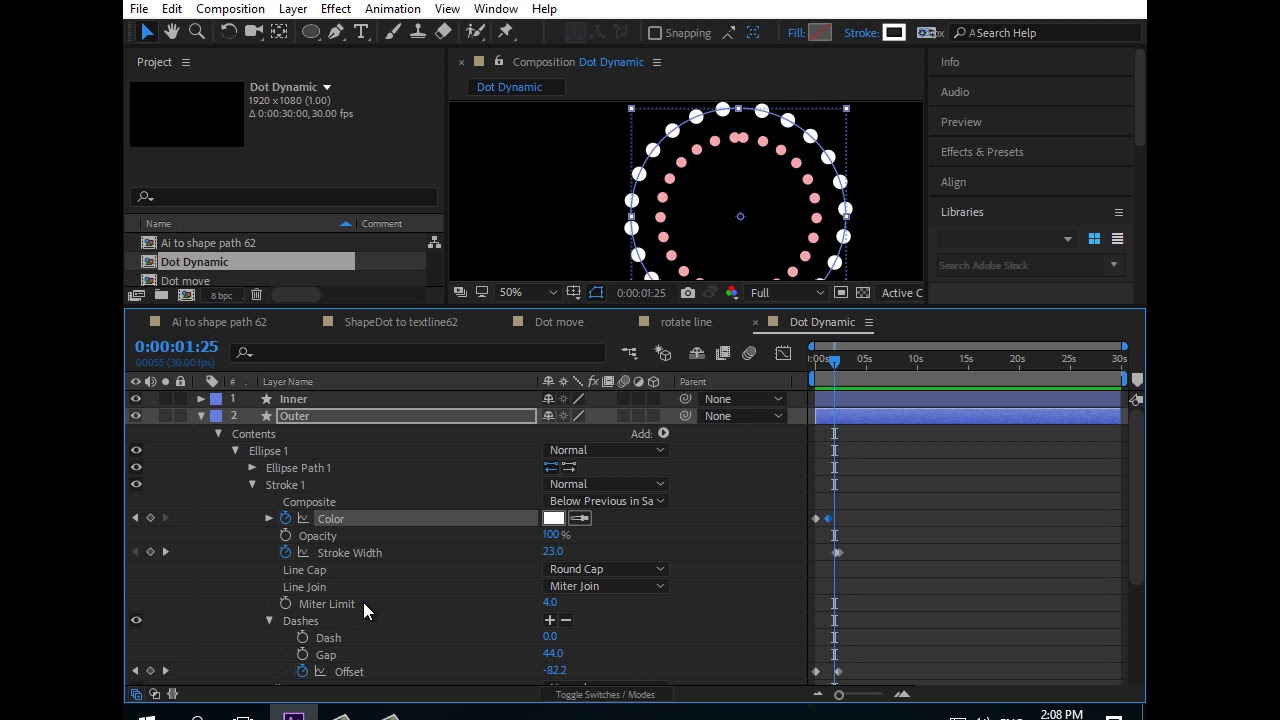Toggle visibility of Ellipse 1

pyautogui.click(x=136, y=450)
